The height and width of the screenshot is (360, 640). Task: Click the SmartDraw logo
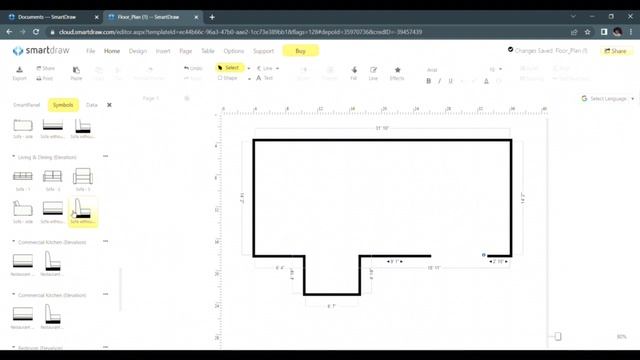pyautogui.click(x=41, y=51)
